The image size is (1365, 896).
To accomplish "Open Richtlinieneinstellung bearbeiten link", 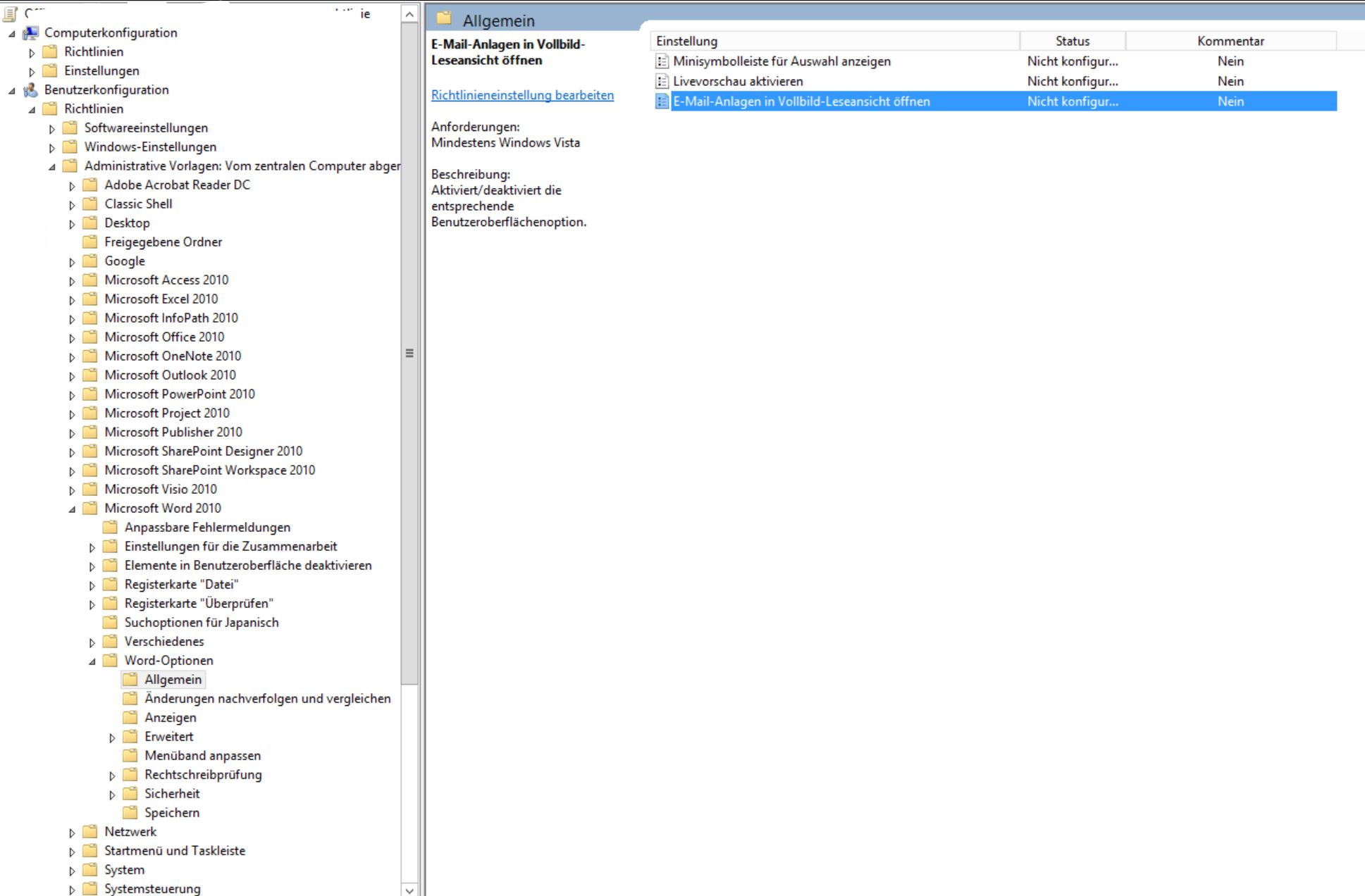I will 522,95.
